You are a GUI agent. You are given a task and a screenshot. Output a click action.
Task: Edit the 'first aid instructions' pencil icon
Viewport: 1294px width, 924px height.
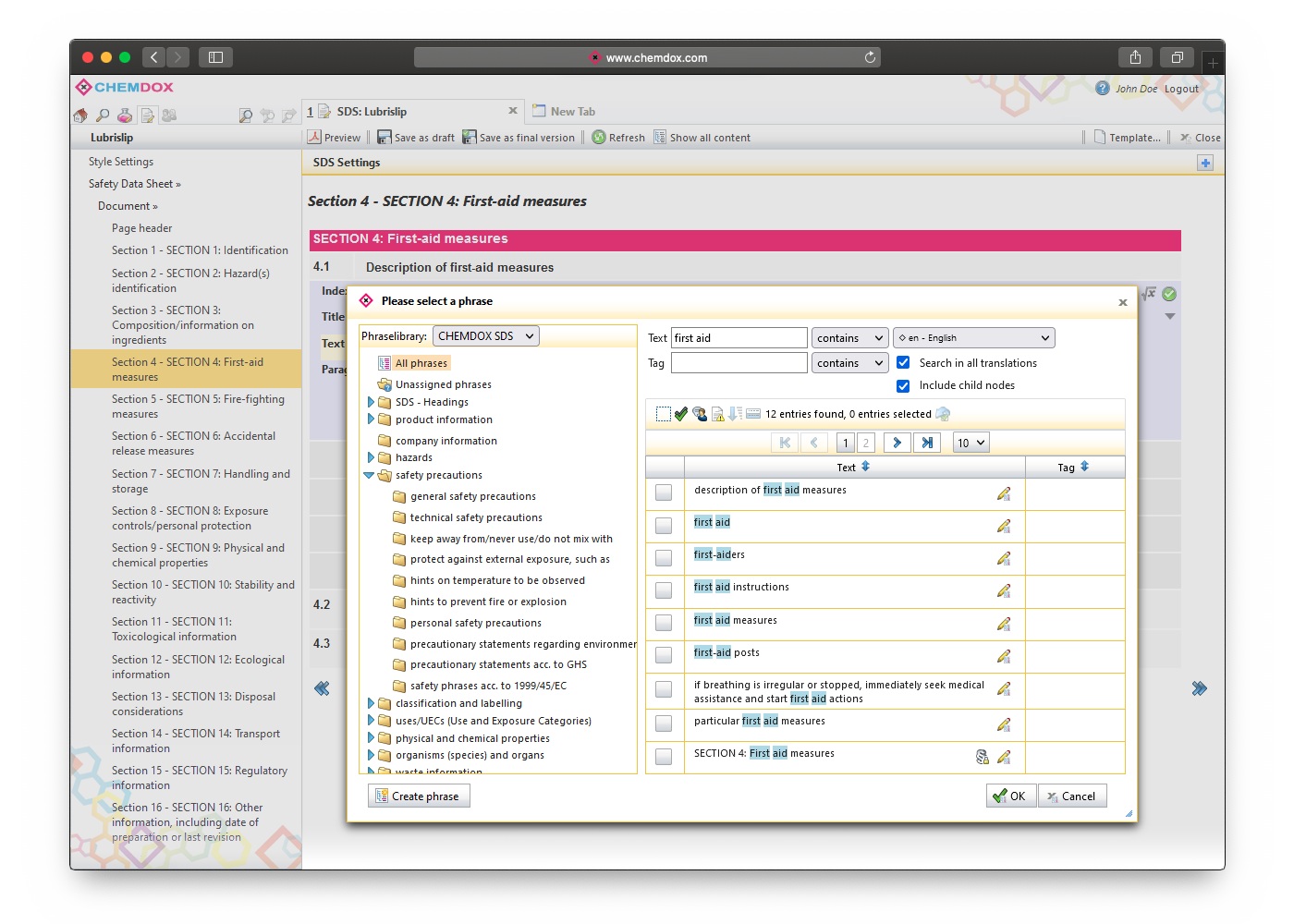click(1004, 590)
